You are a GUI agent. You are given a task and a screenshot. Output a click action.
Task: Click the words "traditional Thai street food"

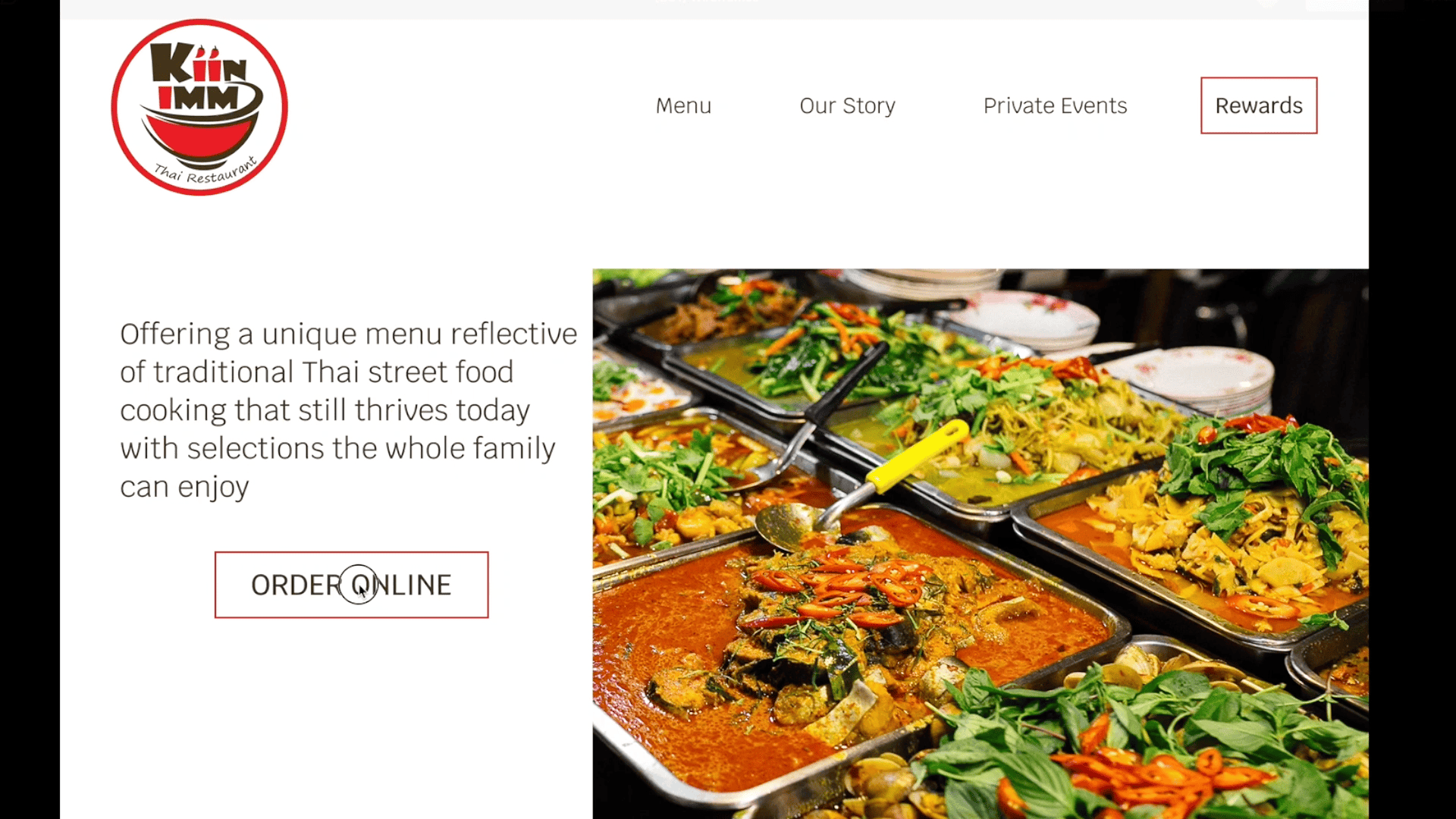click(x=333, y=372)
